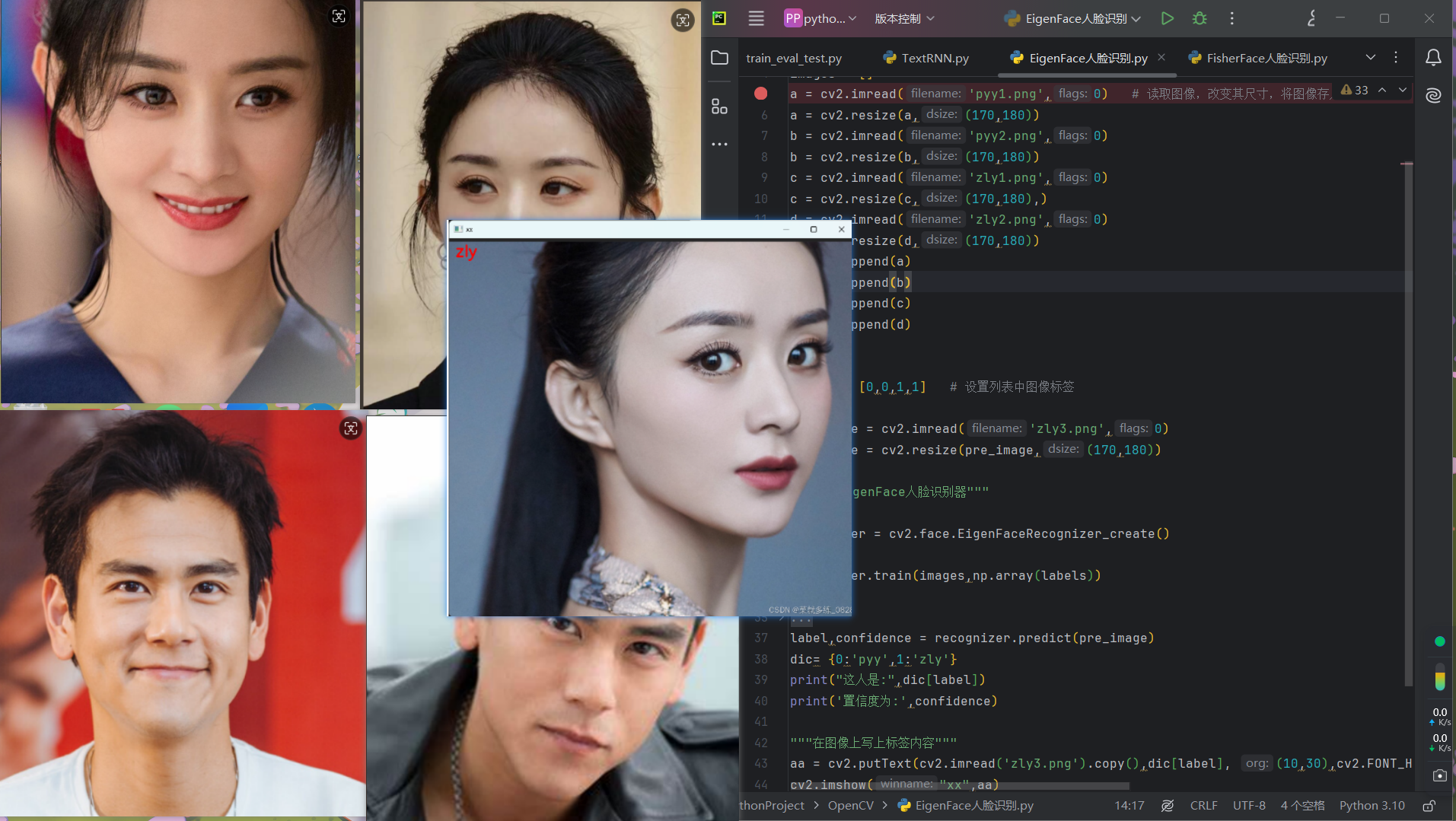Viewport: 1456px width, 821px height.
Task: Click the green status dot below the scrollbar
Action: click(x=1439, y=641)
